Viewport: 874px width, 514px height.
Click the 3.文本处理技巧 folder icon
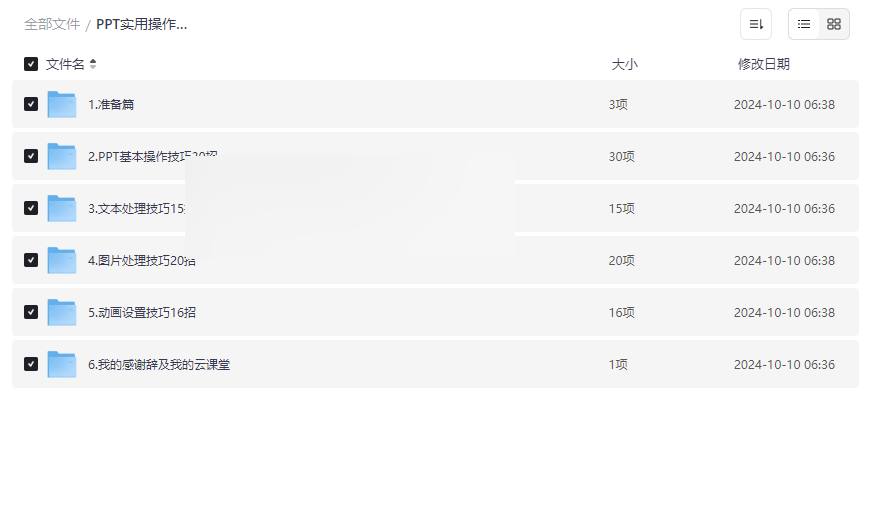[62, 208]
